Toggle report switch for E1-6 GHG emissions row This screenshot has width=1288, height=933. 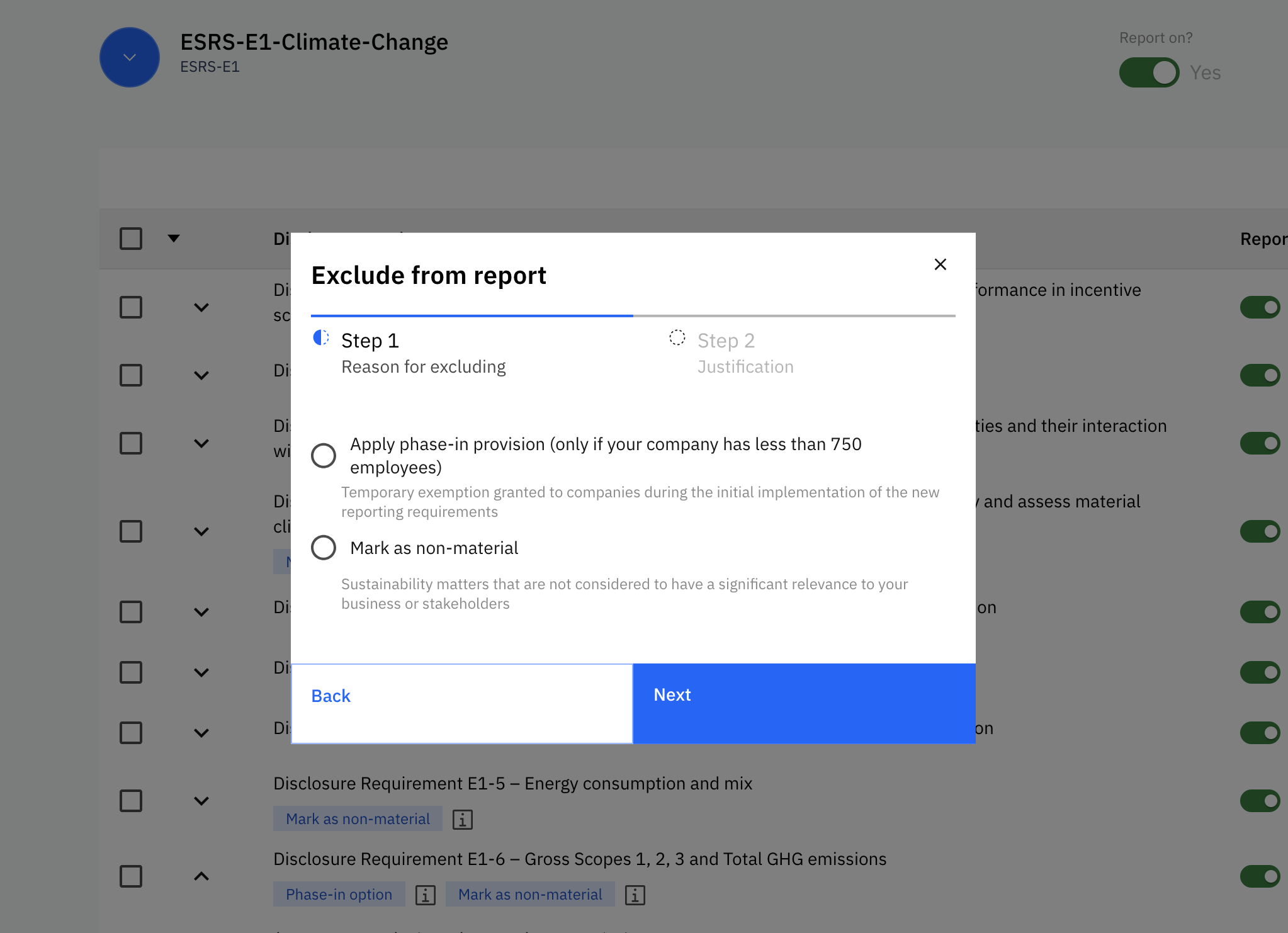1260,876
